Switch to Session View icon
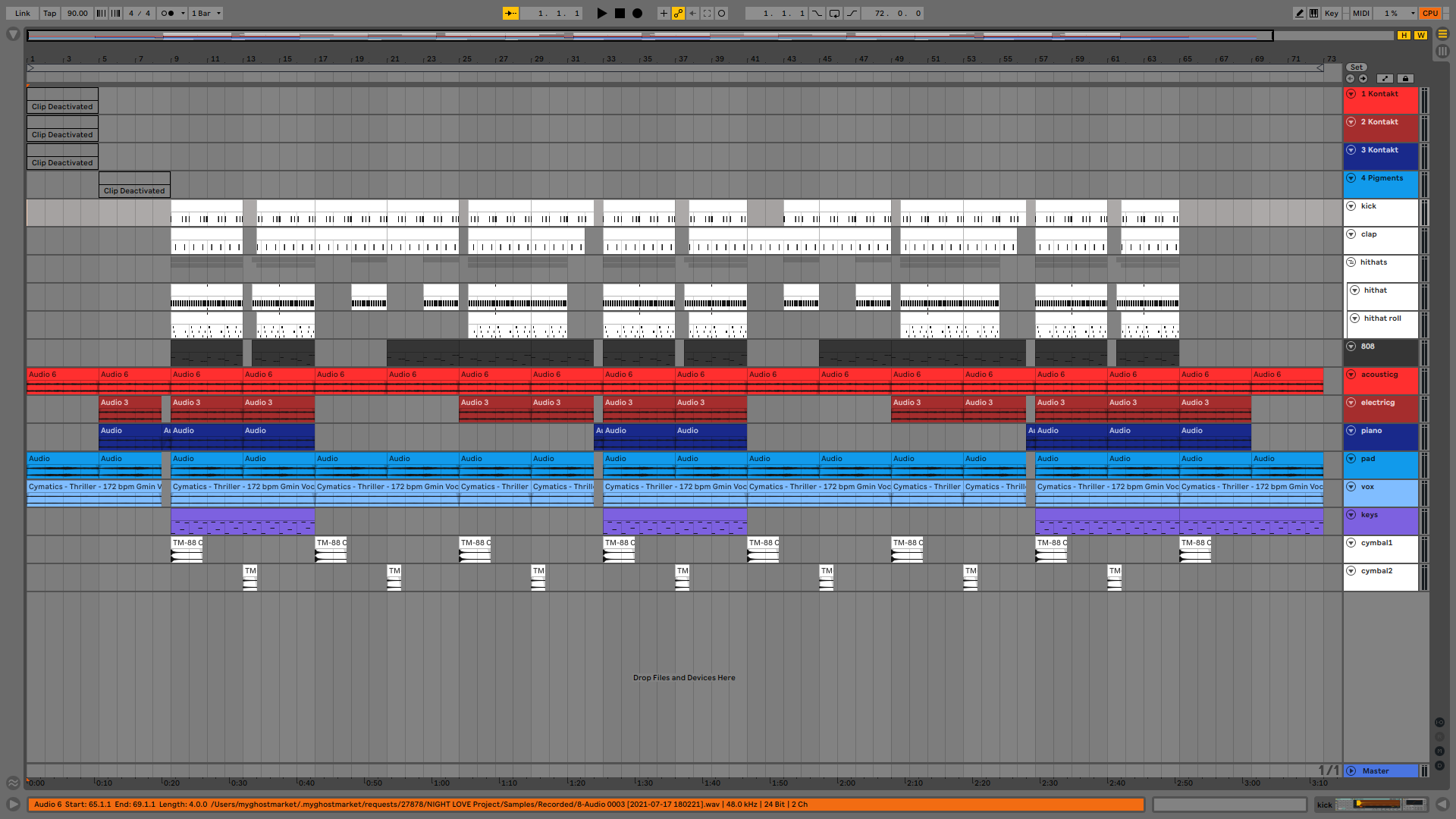Screen dimensions: 1456x819 coord(1442,51)
